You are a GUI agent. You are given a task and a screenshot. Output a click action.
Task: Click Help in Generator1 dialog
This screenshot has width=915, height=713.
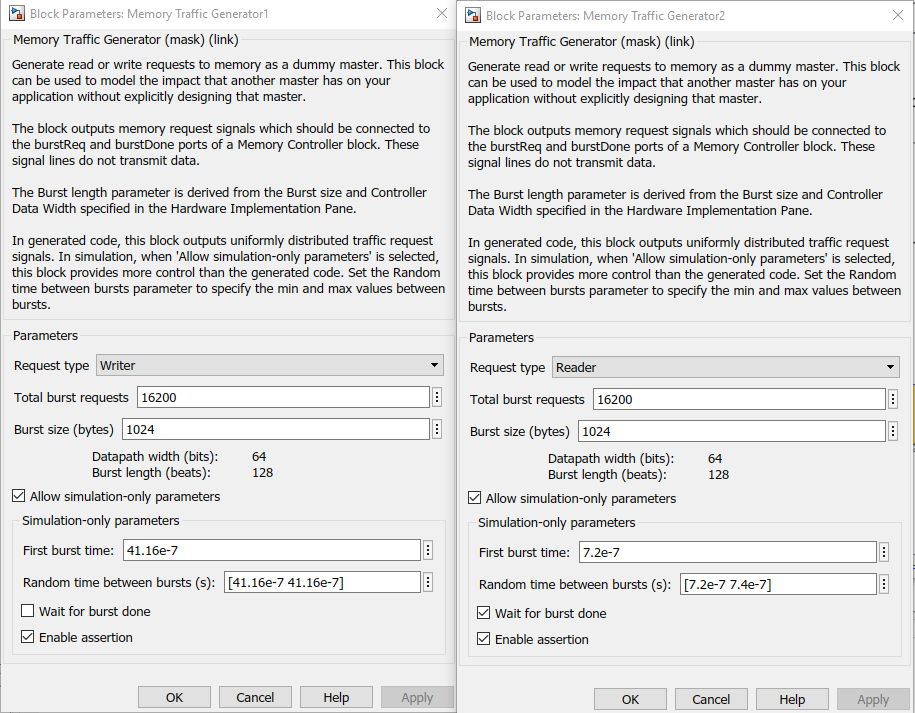[336, 697]
